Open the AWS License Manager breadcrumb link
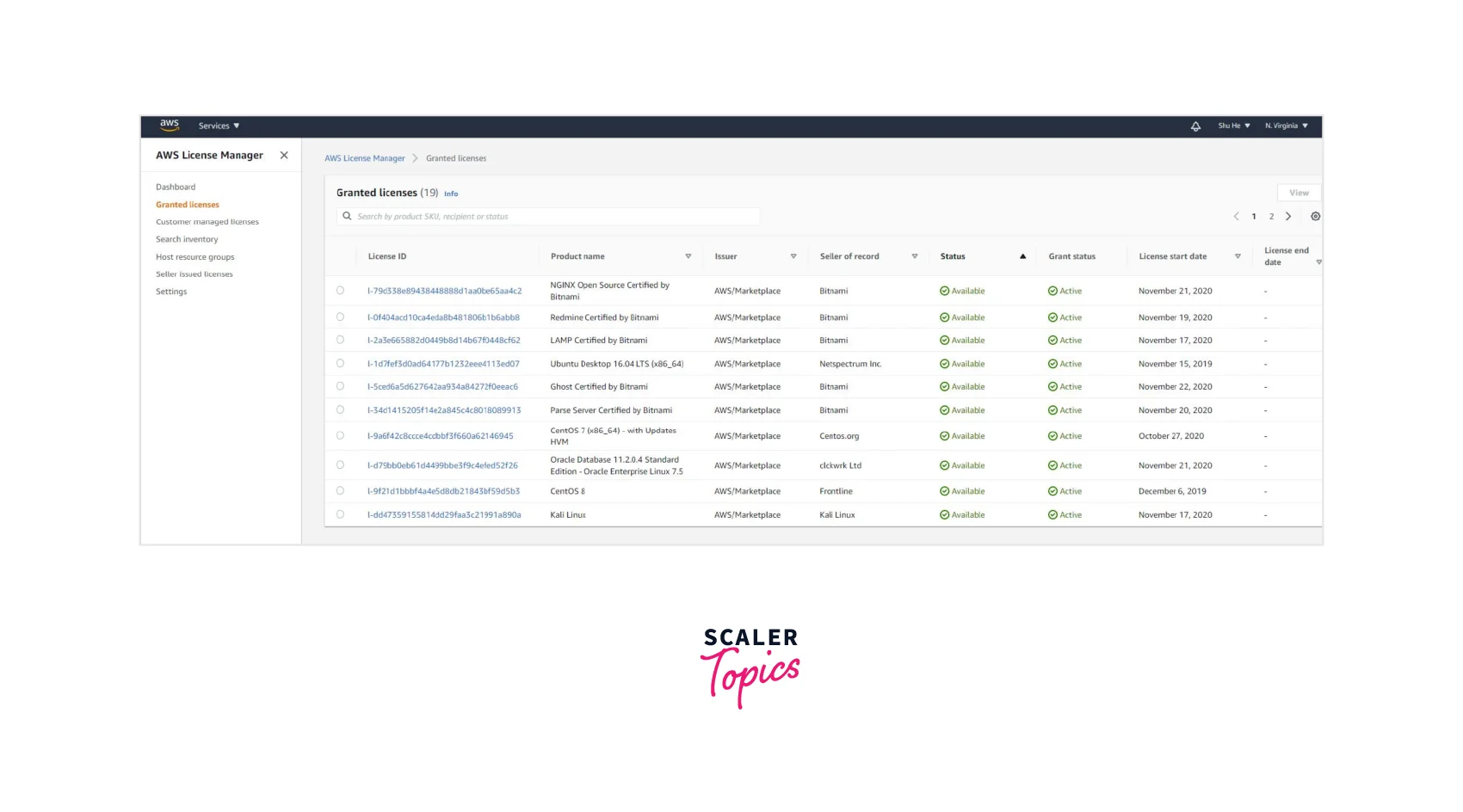The width and height of the screenshot is (1463, 812). 364,158
